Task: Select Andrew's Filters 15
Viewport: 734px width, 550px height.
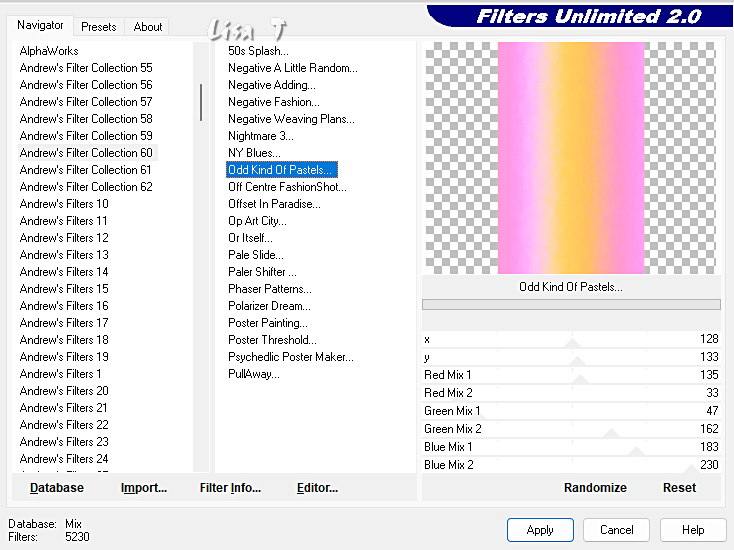Action: point(64,289)
